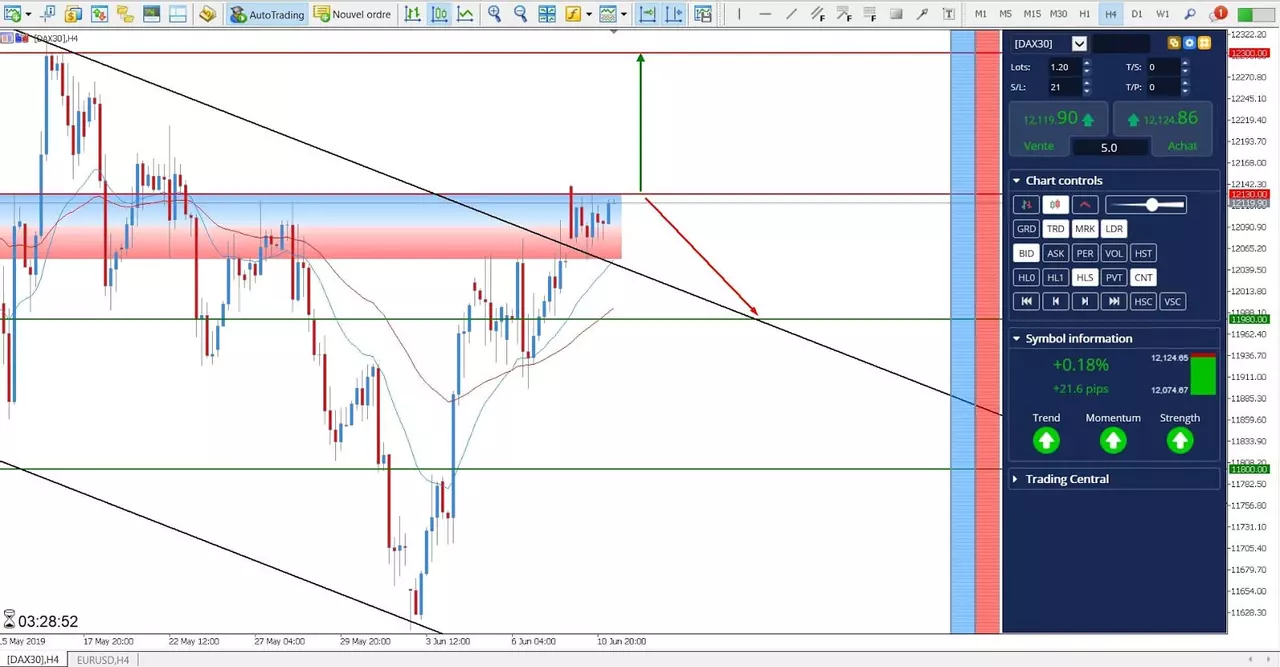The image size is (1280, 667).
Task: Switch to D1 timeframe
Action: click(1137, 14)
